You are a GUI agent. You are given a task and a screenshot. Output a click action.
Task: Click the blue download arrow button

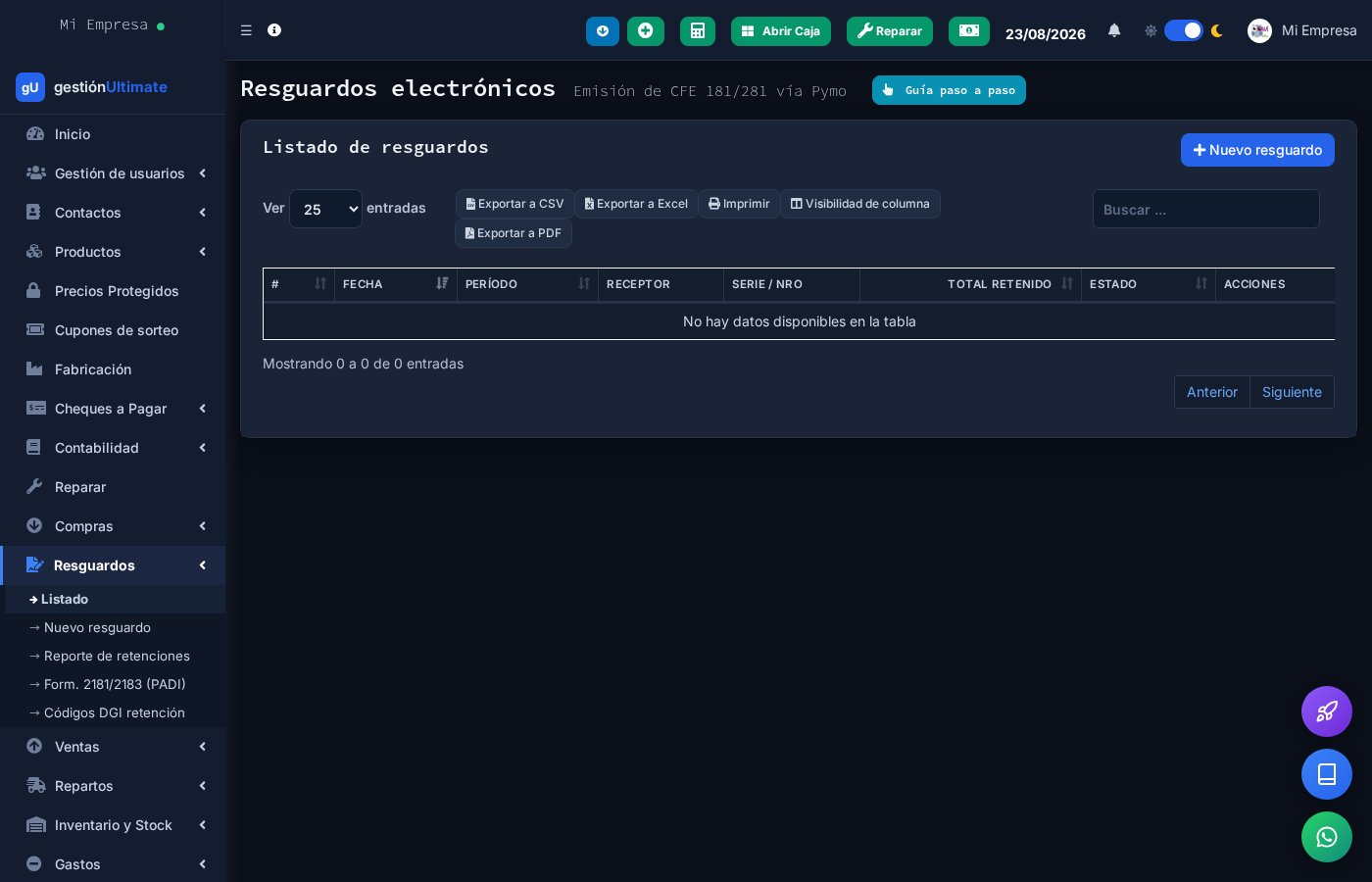pyautogui.click(x=603, y=31)
